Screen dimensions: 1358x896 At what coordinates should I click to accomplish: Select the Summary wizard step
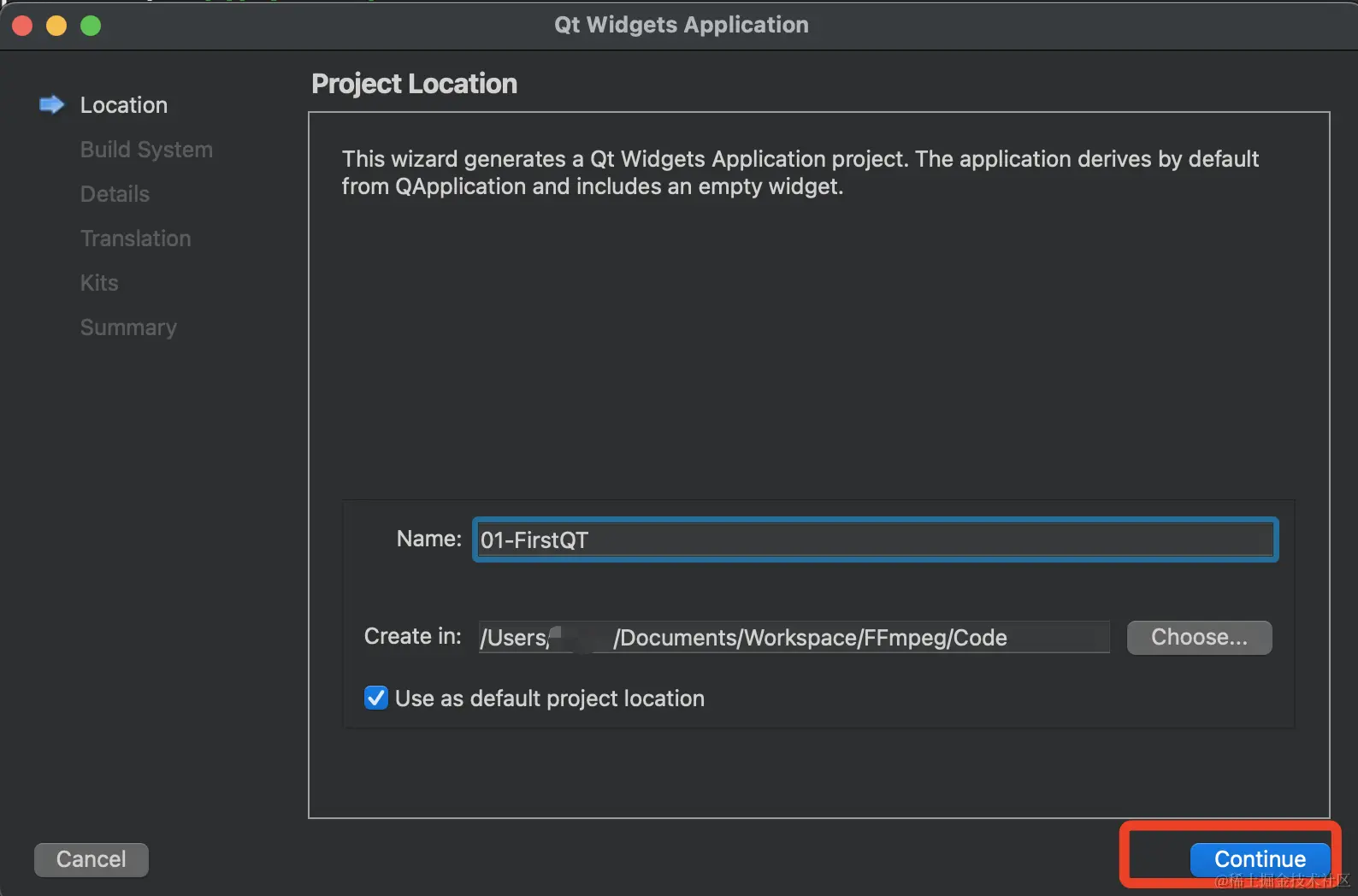click(x=128, y=327)
